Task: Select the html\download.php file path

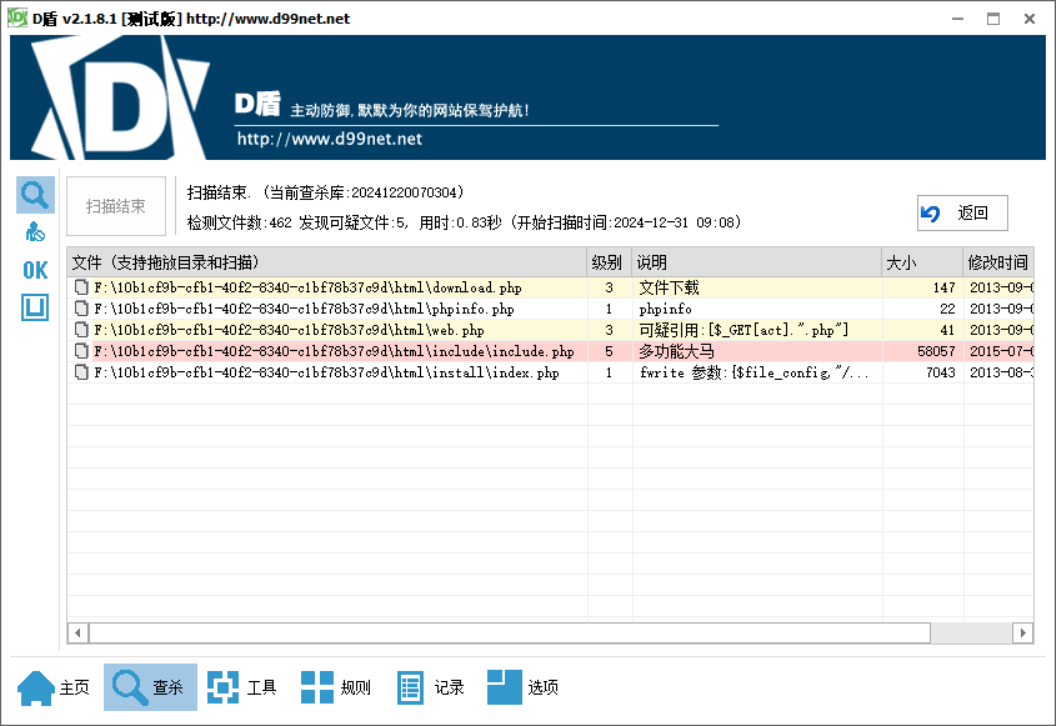Action: coord(308,288)
